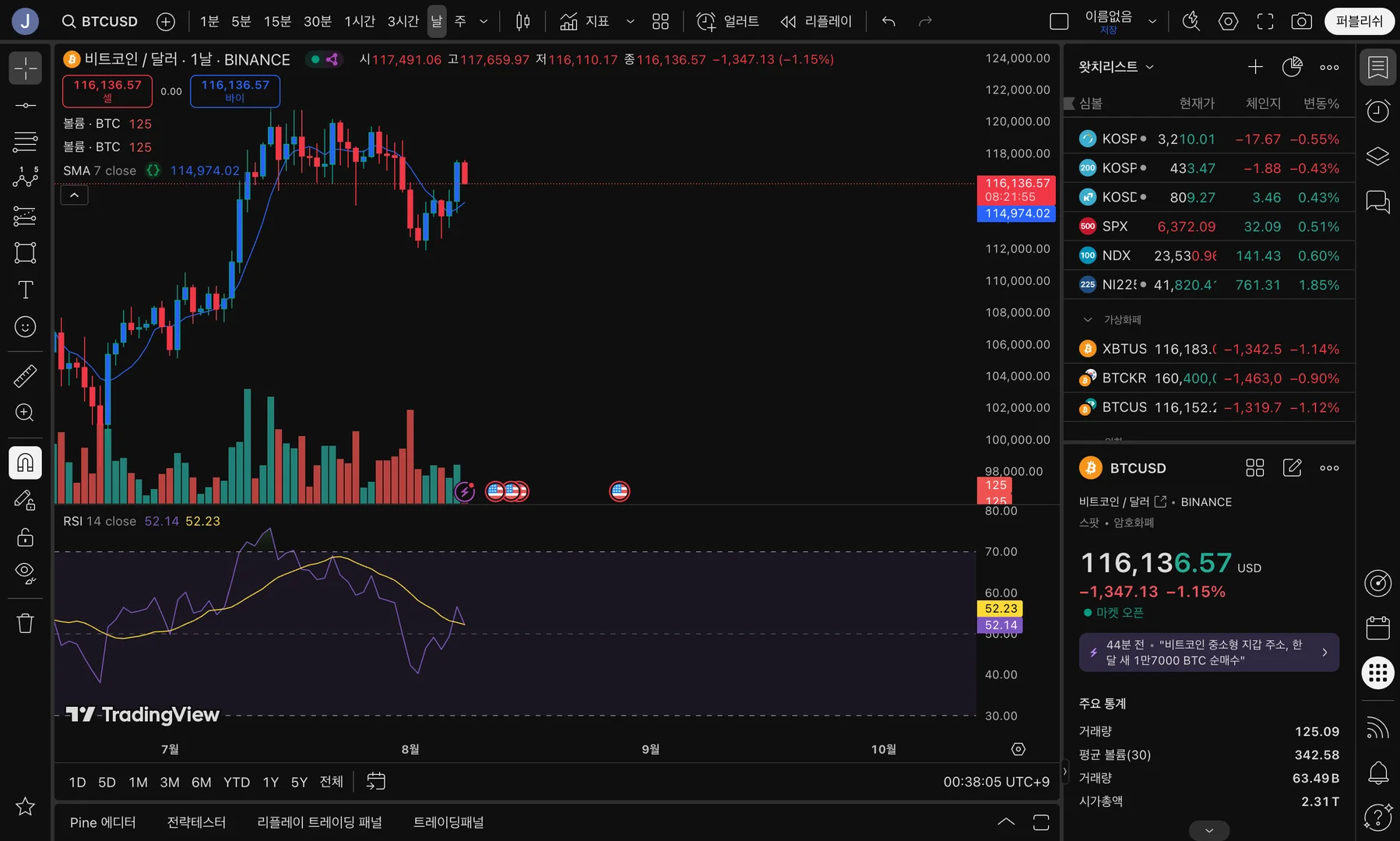Select the 주 weekly timeframe

pos(460,21)
